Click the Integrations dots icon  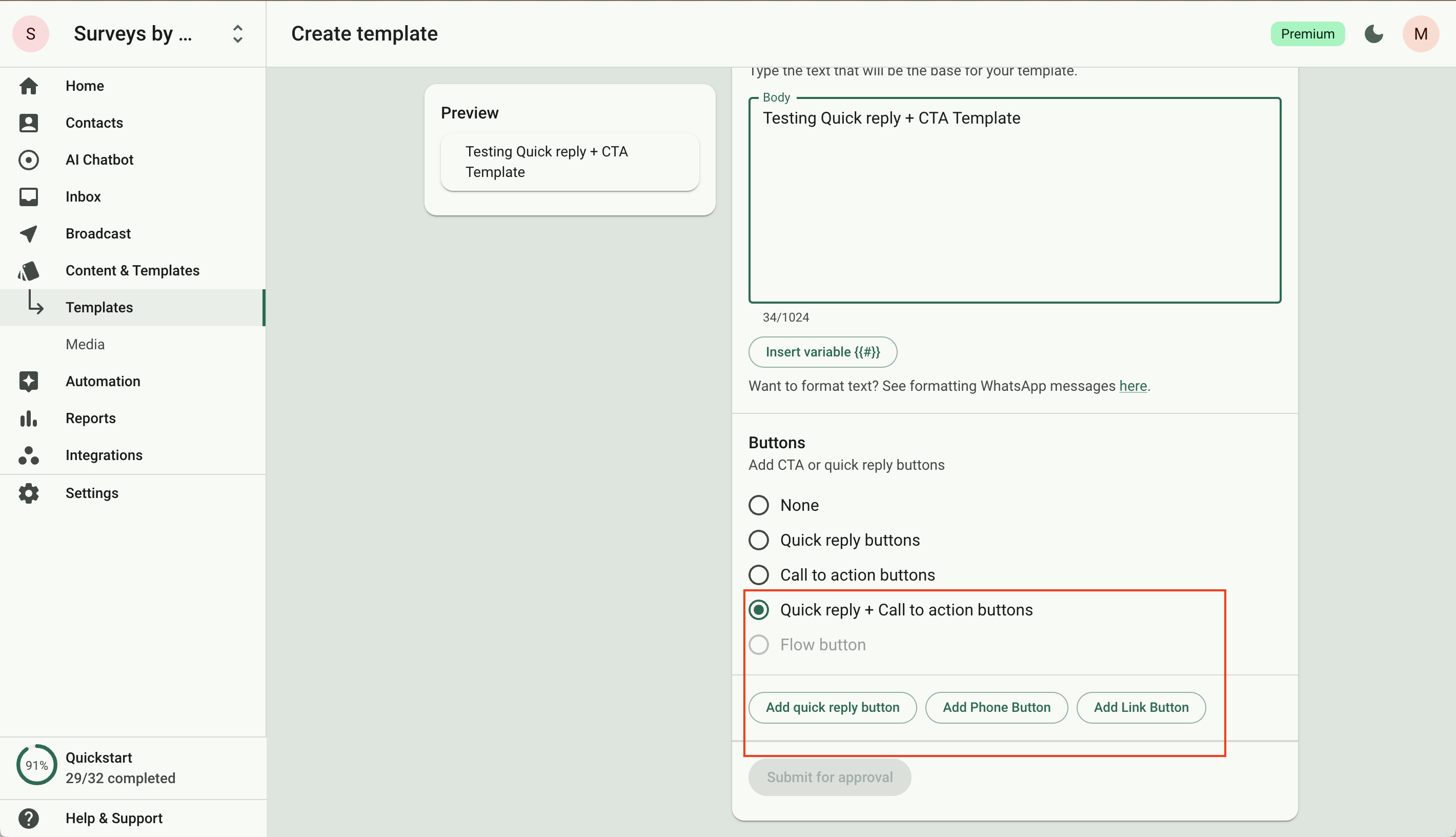click(29, 455)
